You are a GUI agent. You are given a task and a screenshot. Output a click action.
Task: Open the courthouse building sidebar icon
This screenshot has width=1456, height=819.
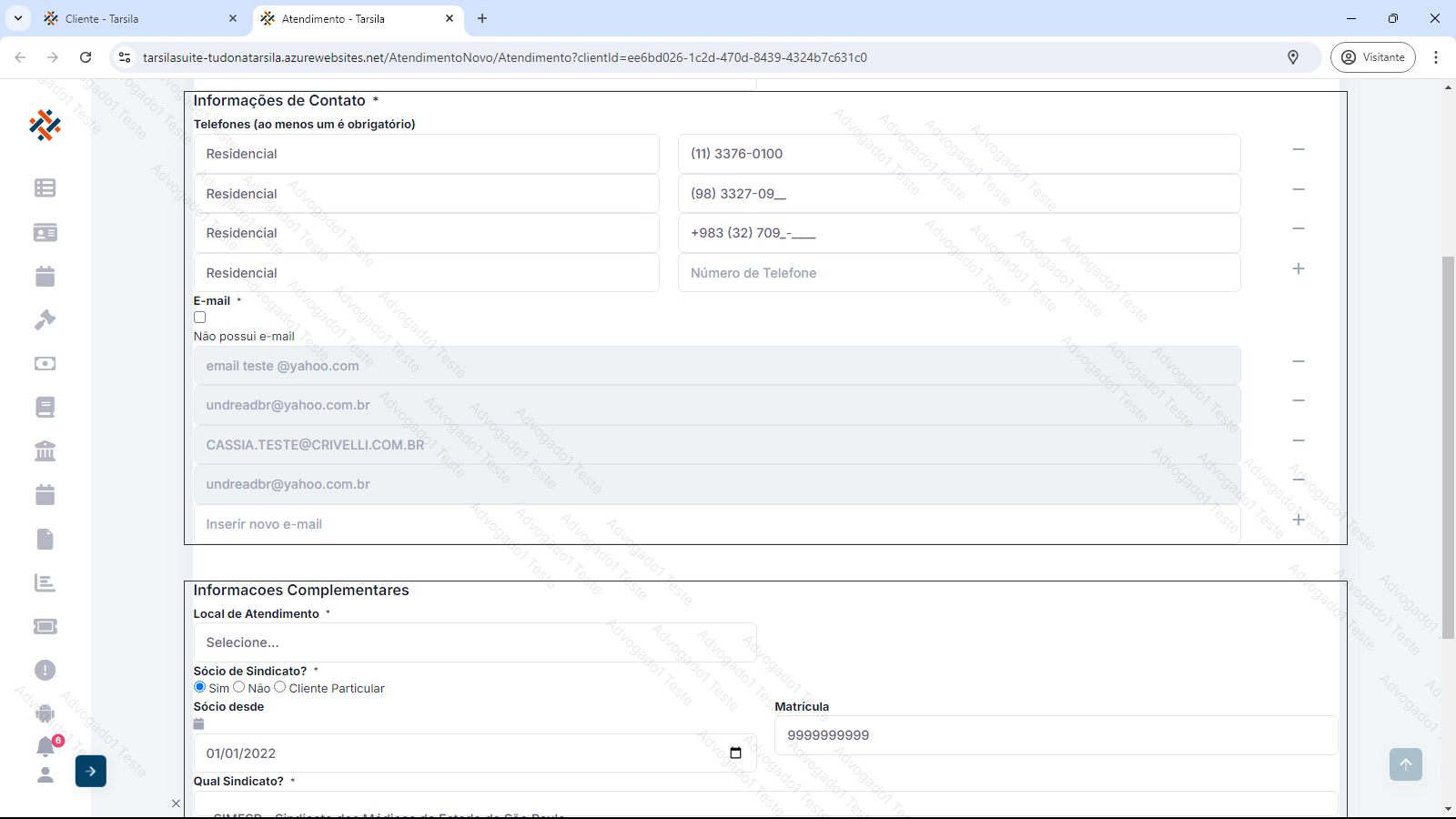45,450
